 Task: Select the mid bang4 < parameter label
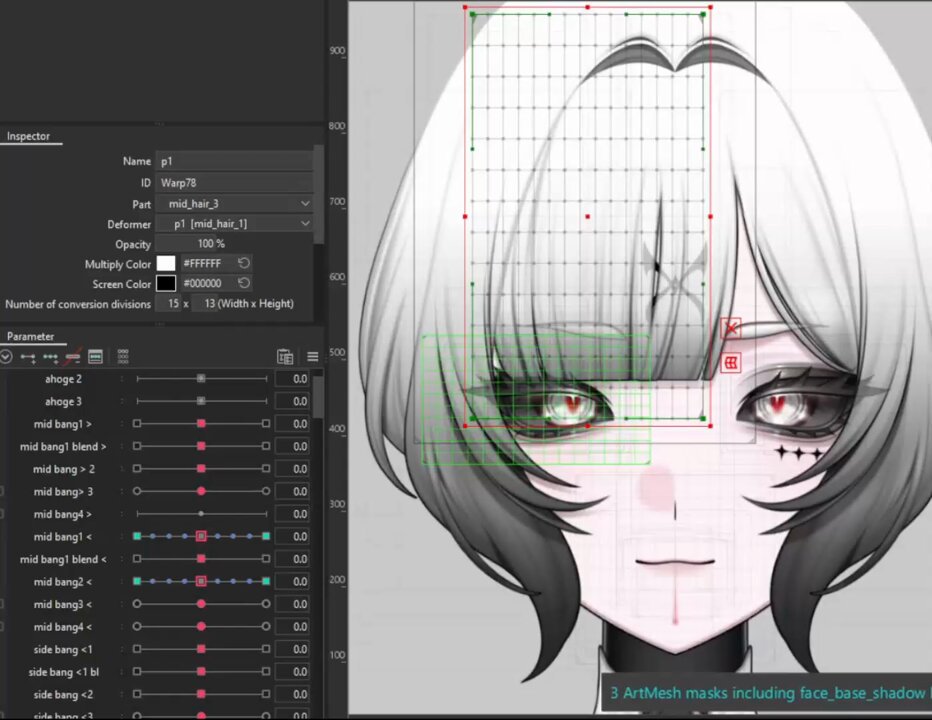click(x=63, y=627)
